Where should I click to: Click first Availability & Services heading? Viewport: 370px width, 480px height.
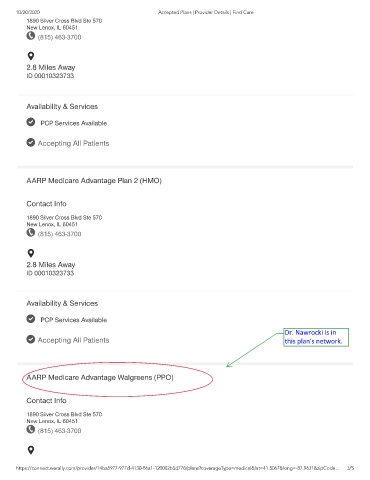tap(62, 107)
